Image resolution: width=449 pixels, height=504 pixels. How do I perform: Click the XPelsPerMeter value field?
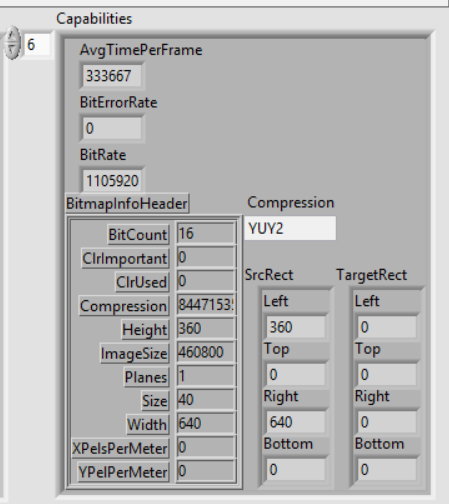pyautogui.click(x=206, y=447)
